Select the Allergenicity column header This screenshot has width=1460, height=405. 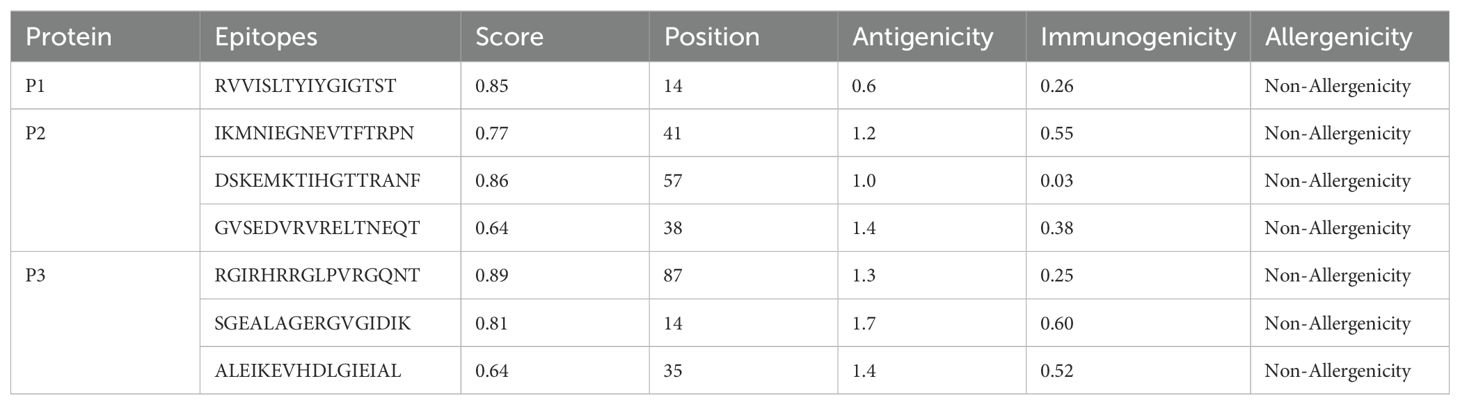tap(1338, 38)
